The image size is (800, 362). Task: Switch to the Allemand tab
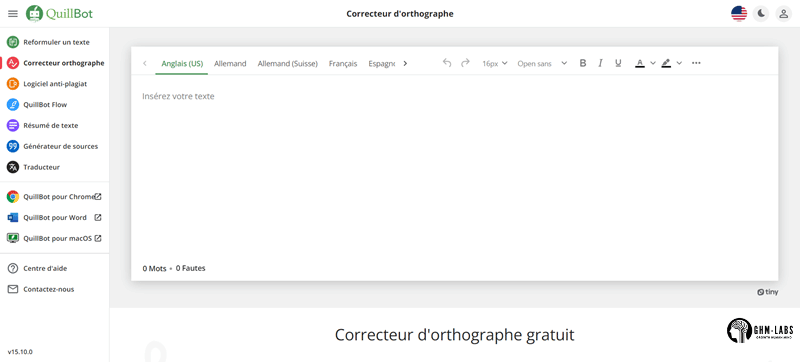(x=230, y=64)
